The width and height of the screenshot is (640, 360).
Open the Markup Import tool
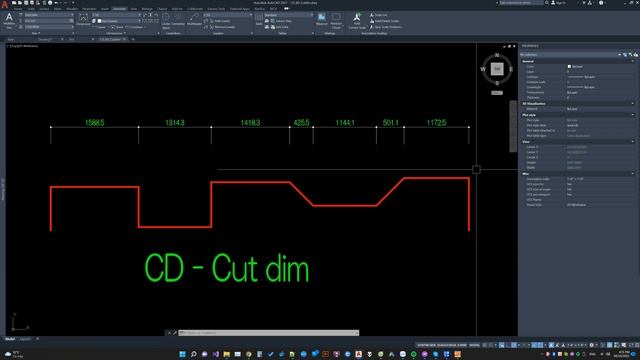click(x=322, y=19)
